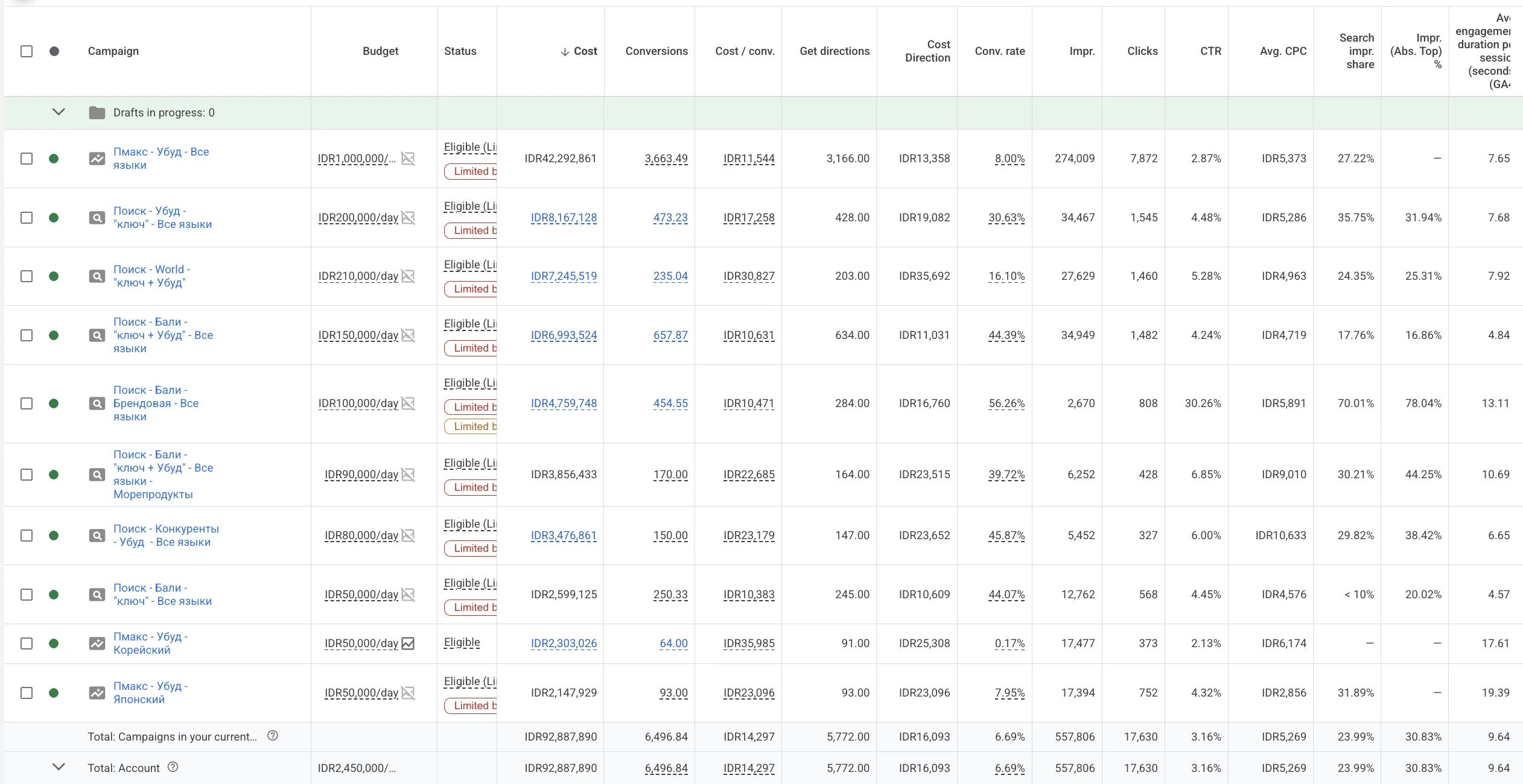Sort by the Search impr. share header
1523x784 pixels.
(x=1356, y=51)
